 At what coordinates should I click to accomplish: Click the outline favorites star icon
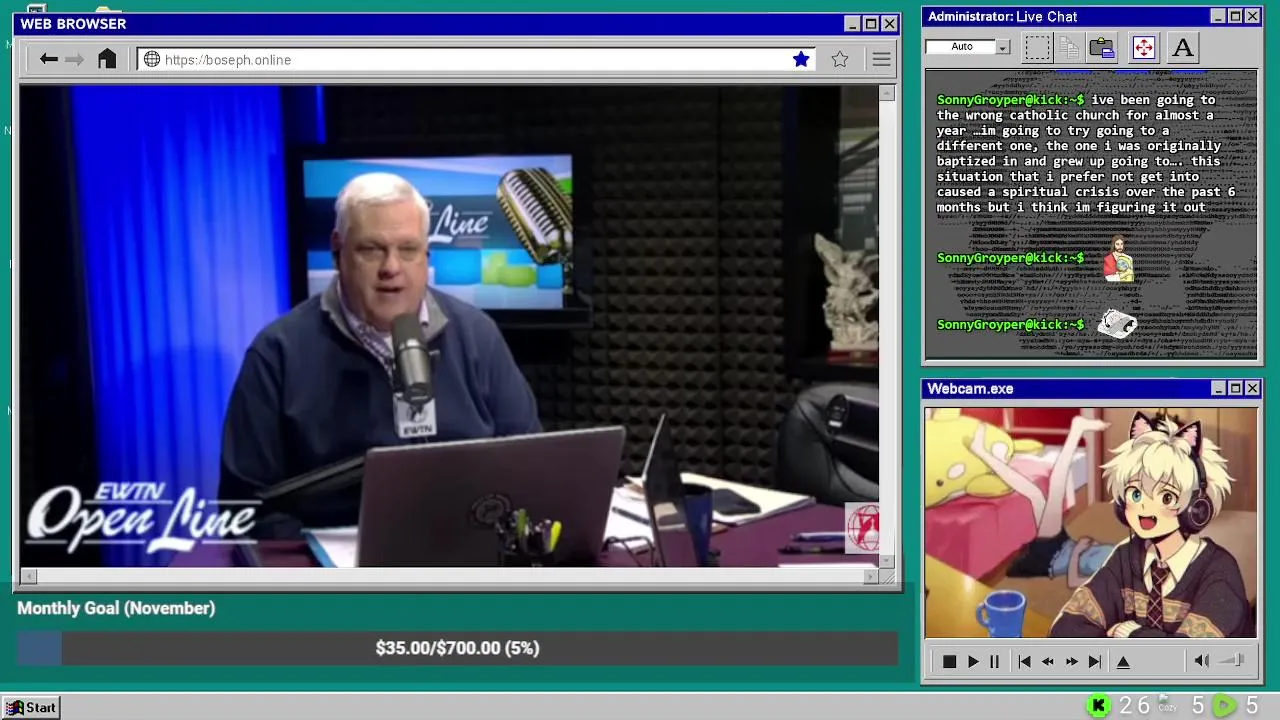coord(840,59)
